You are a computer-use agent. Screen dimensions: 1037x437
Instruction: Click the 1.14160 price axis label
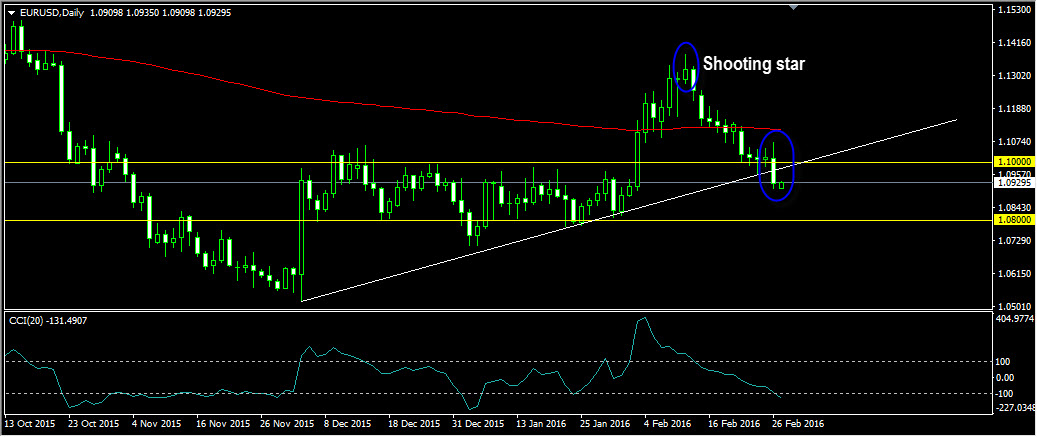(1016, 43)
